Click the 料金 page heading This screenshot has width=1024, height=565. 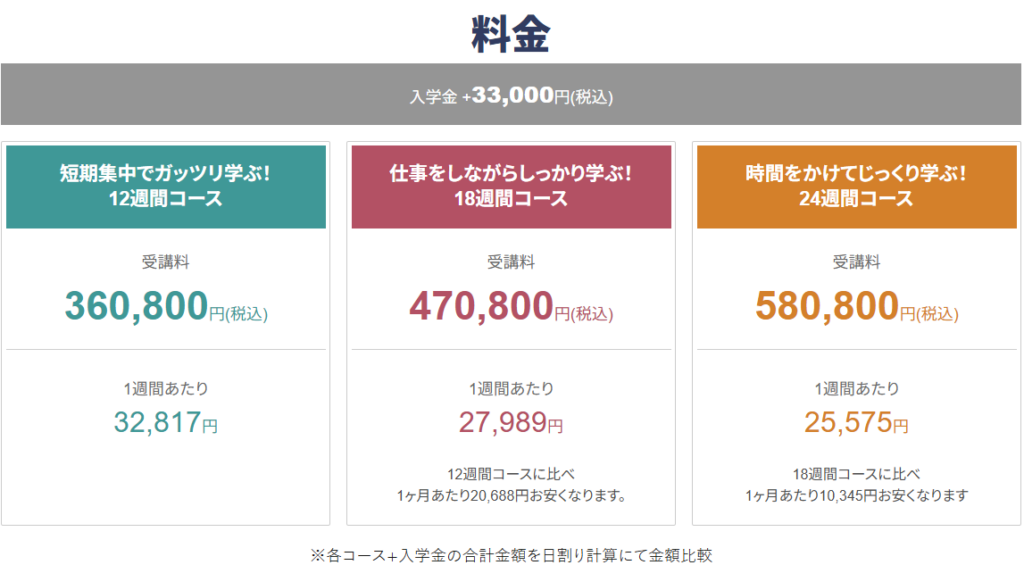pos(511,34)
